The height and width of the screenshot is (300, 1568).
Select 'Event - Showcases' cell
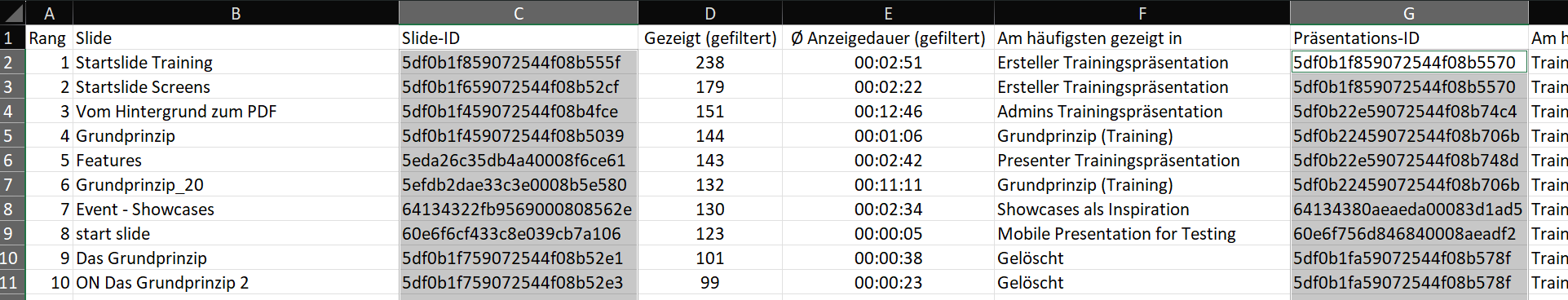[236, 209]
